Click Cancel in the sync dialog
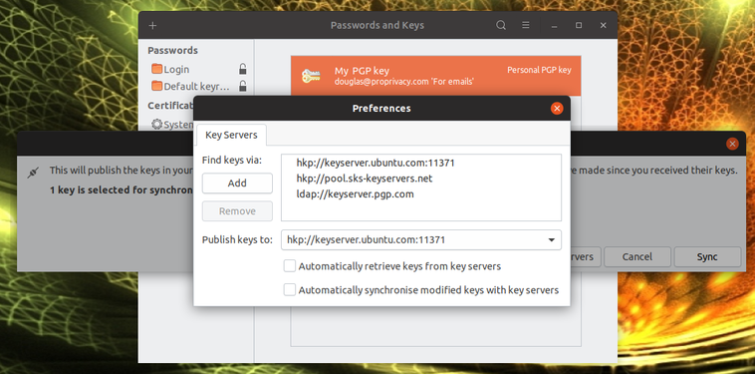Image resolution: width=755 pixels, height=374 pixels. click(x=637, y=257)
